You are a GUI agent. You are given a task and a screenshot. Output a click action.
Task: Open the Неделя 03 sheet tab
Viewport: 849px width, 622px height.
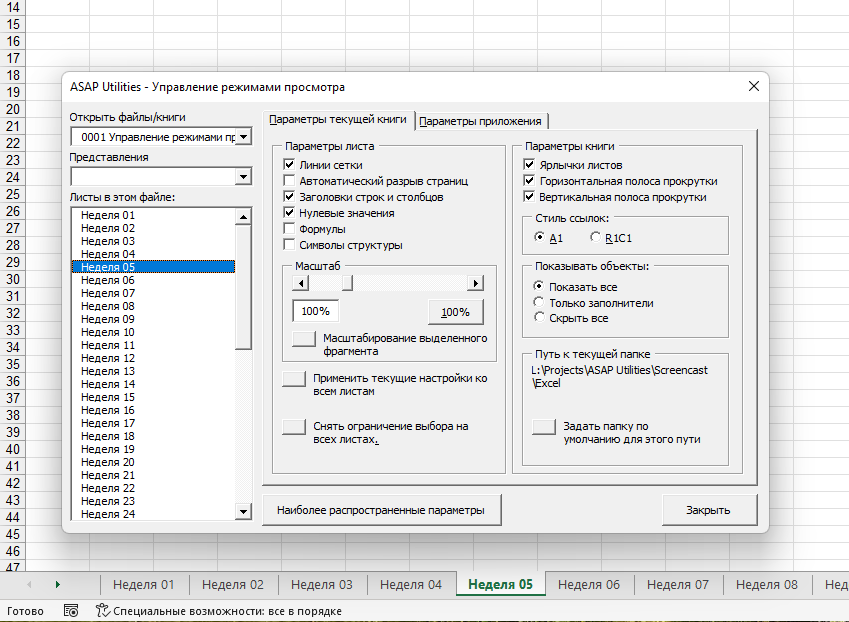click(x=322, y=585)
